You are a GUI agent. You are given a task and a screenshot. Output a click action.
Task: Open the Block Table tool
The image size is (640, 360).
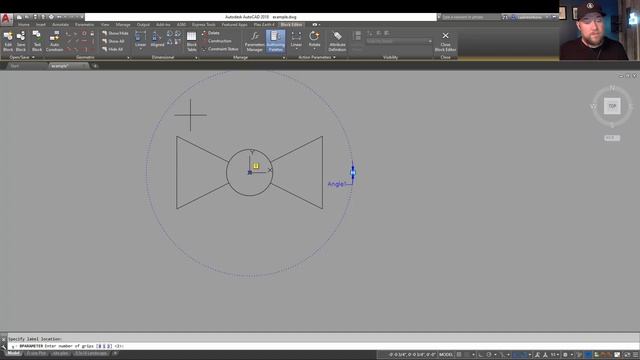[191, 41]
